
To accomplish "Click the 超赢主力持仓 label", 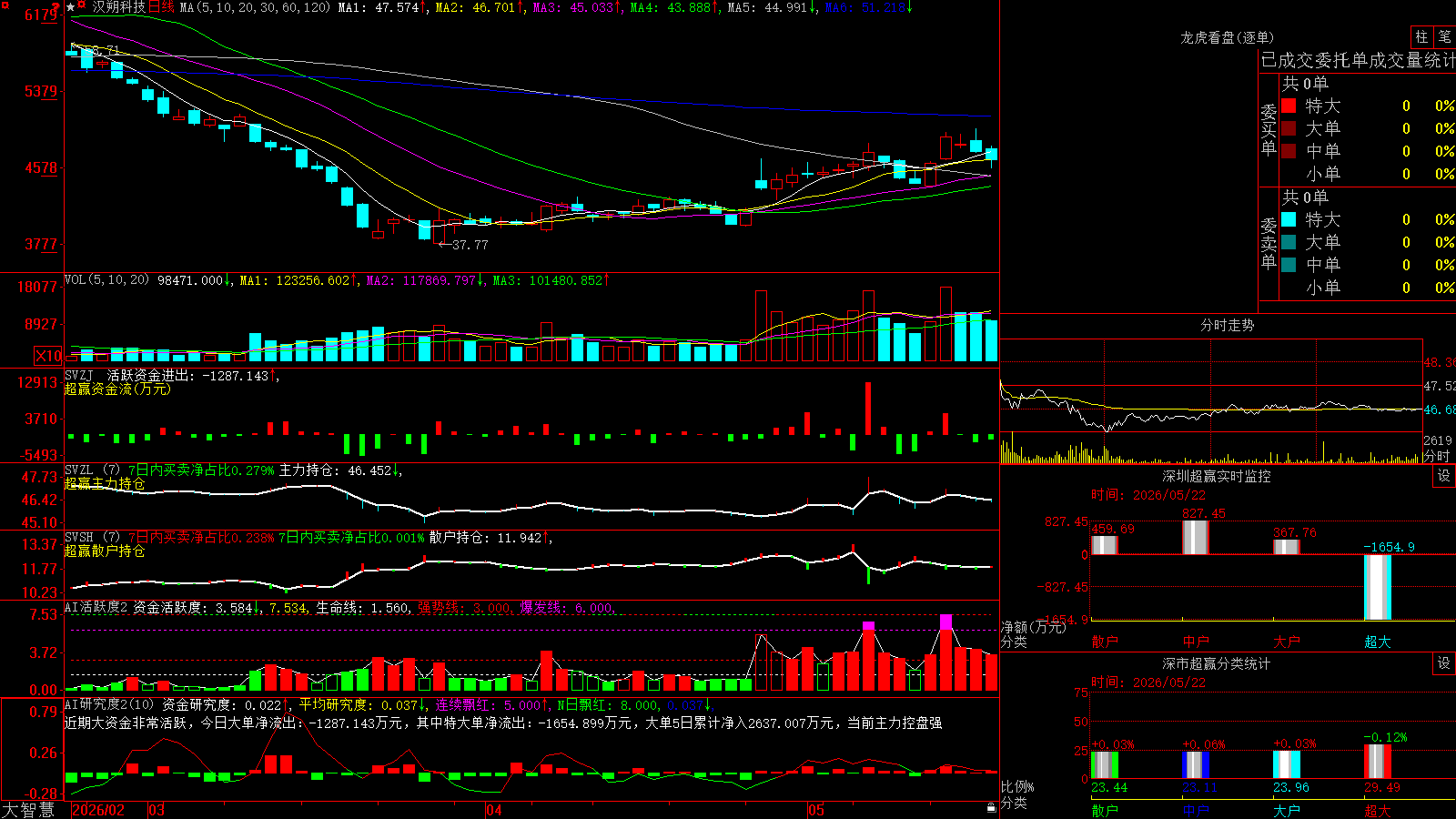I will [105, 483].
